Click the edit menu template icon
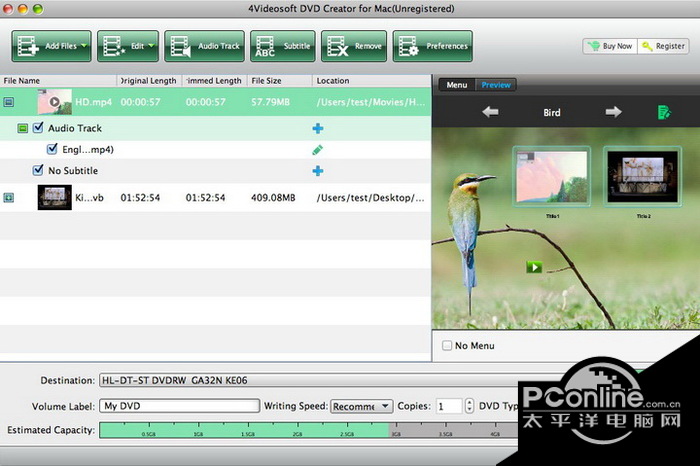This screenshot has width=700, height=466. (x=664, y=112)
